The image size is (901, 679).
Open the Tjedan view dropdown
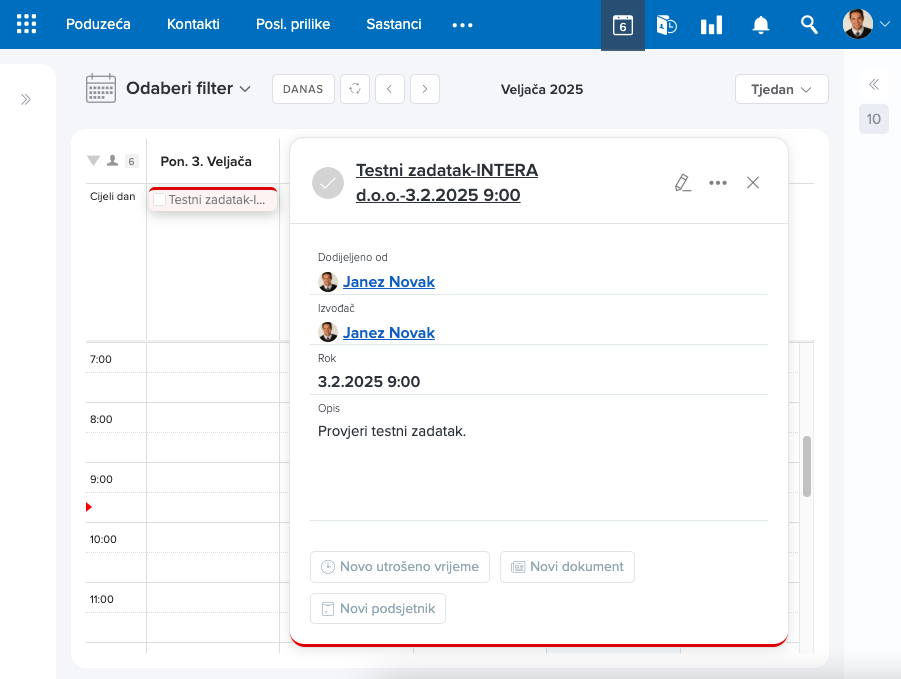781,89
